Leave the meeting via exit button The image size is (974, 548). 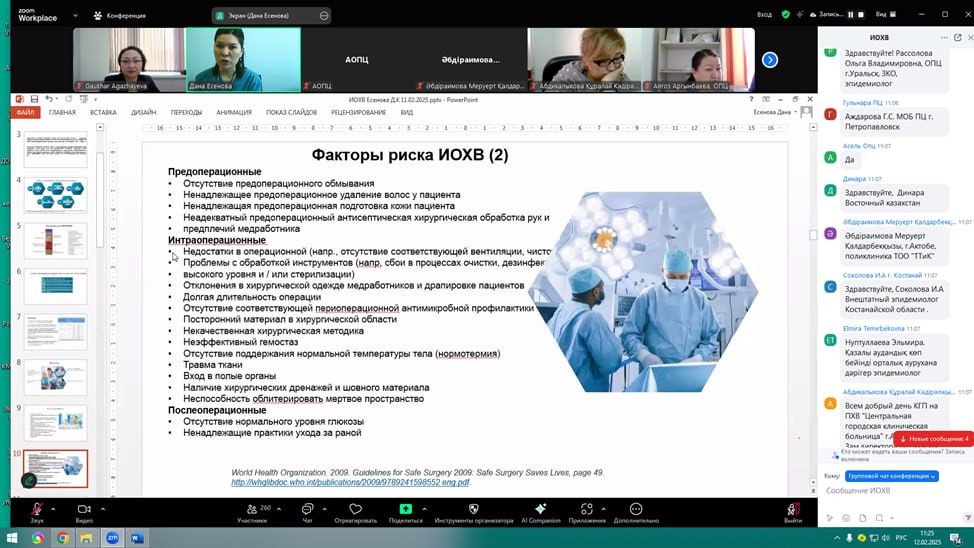[793, 512]
